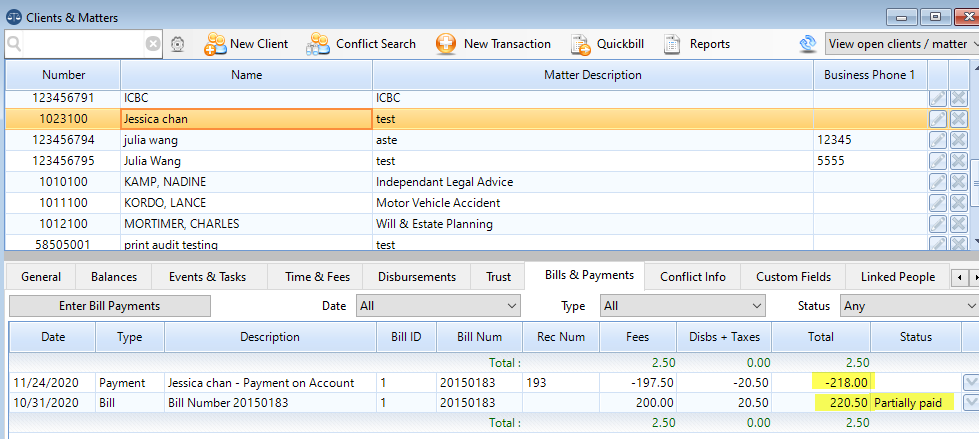The width and height of the screenshot is (979, 439).
Task: Start a New Transaction
Action: point(493,44)
